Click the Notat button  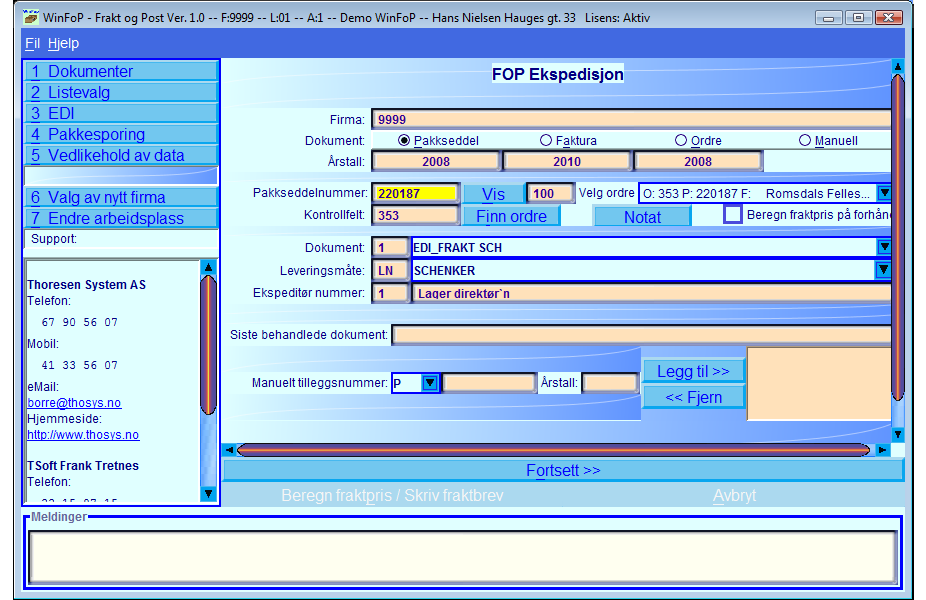642,216
